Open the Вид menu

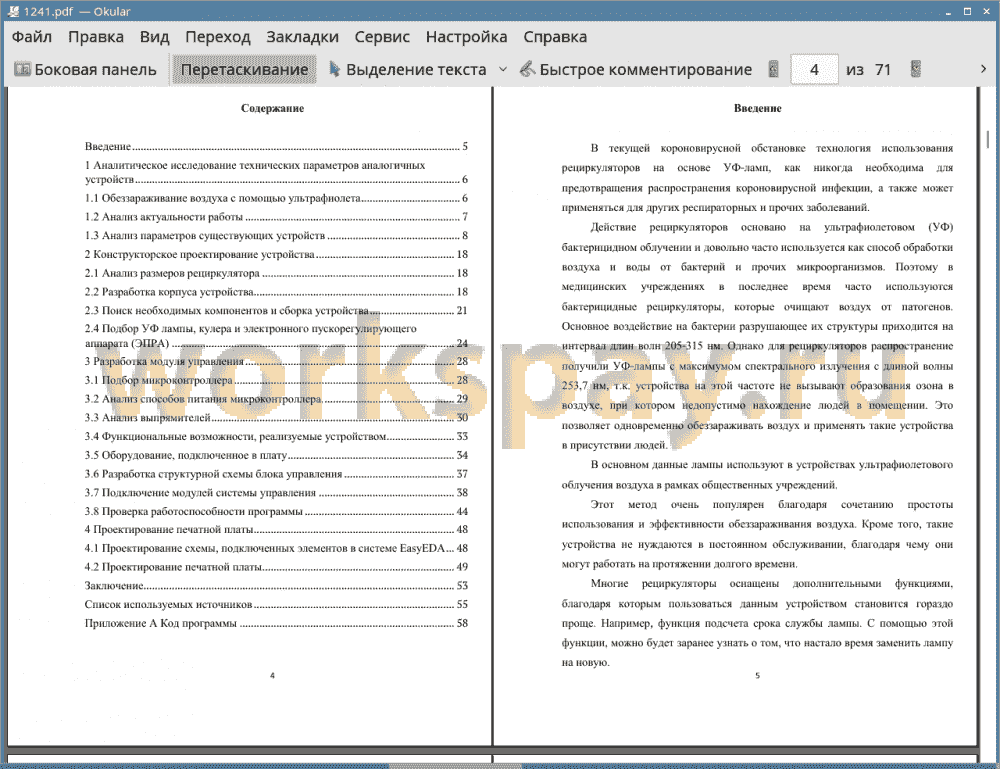154,37
